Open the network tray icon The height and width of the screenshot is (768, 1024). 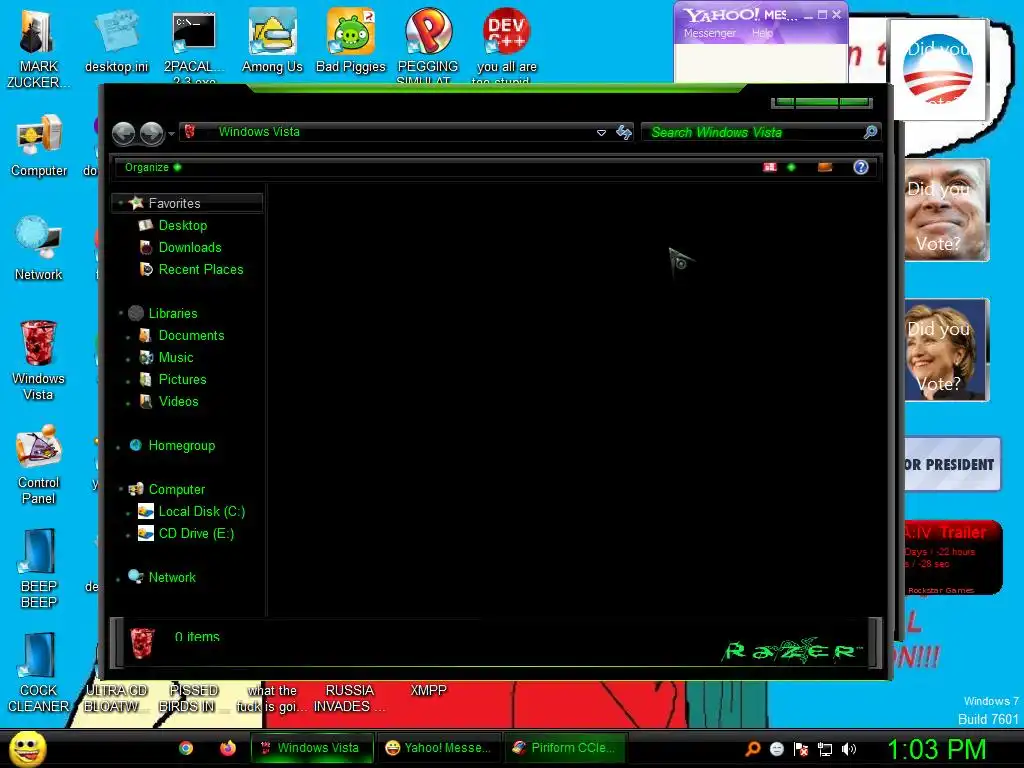click(825, 749)
